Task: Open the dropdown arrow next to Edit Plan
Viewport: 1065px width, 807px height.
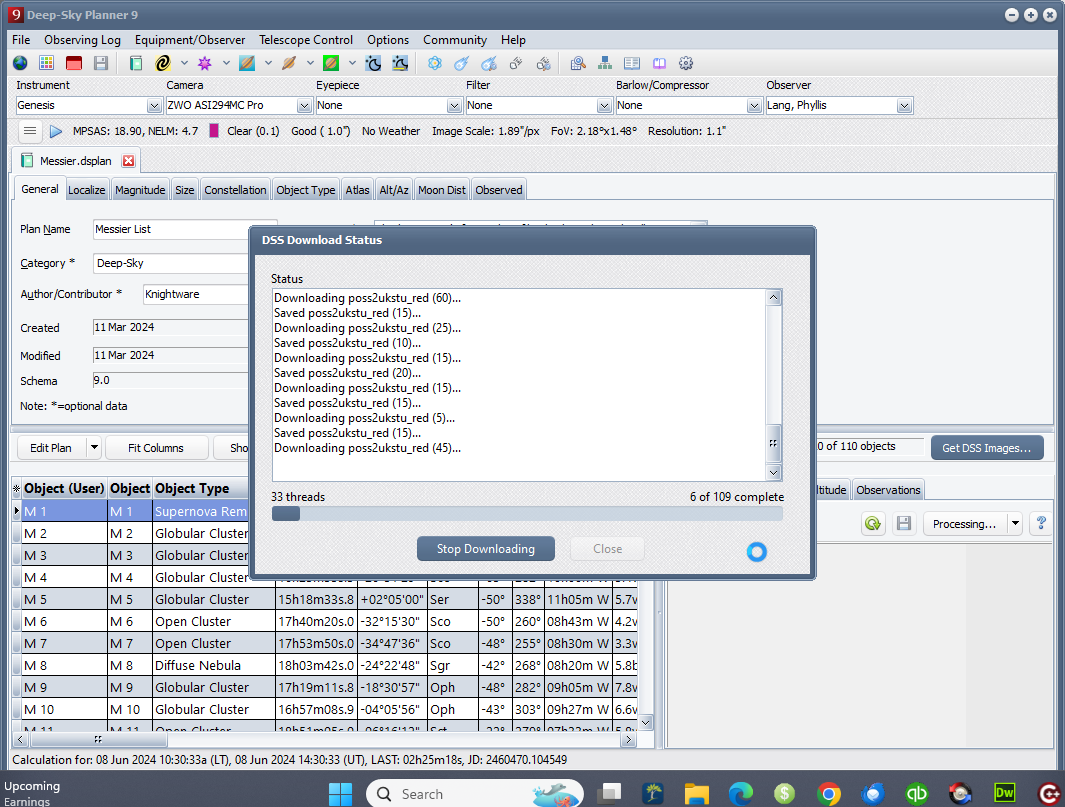Action: click(x=94, y=448)
